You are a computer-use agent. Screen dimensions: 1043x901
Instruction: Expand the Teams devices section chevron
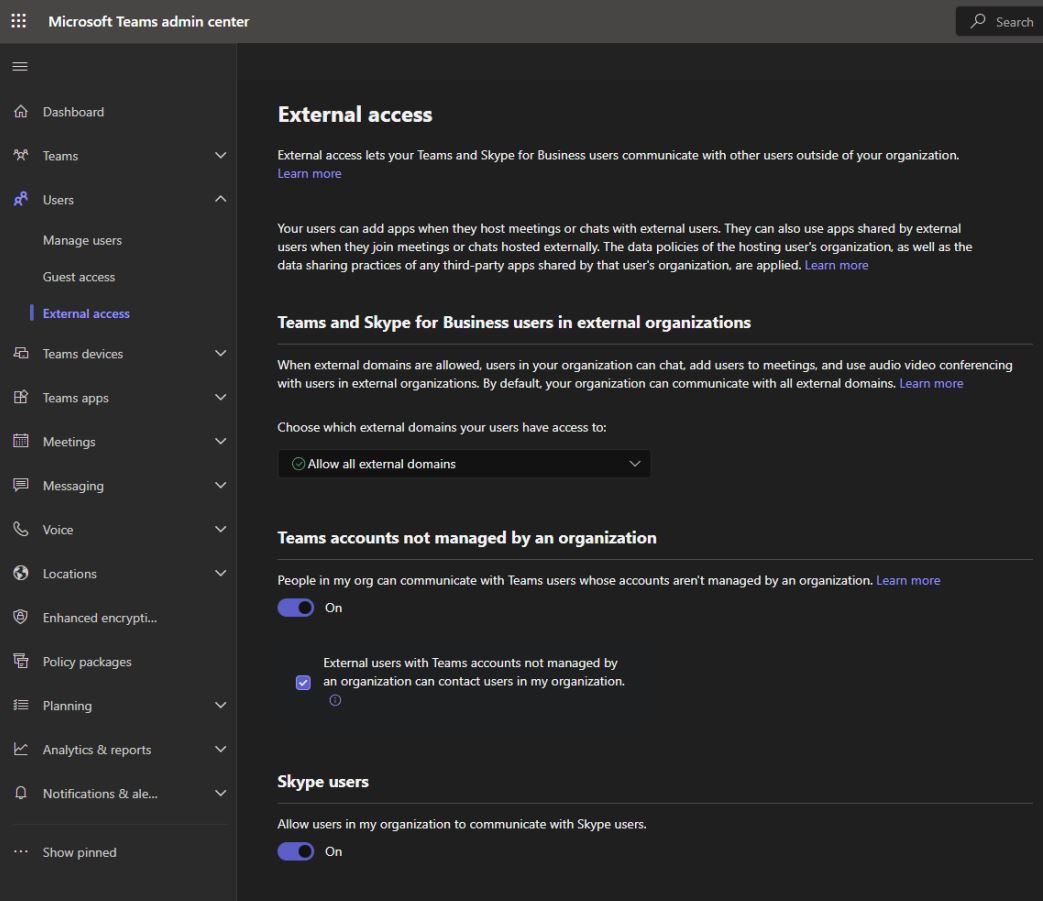point(221,353)
